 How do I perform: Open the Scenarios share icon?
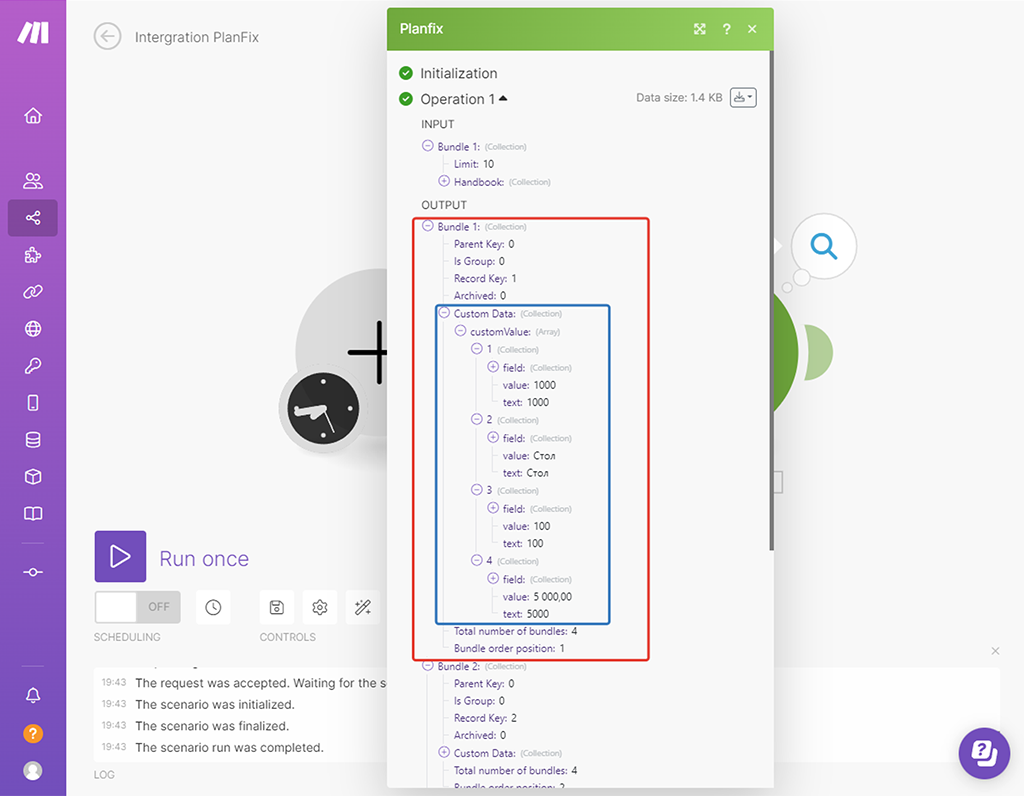pyautogui.click(x=33, y=217)
